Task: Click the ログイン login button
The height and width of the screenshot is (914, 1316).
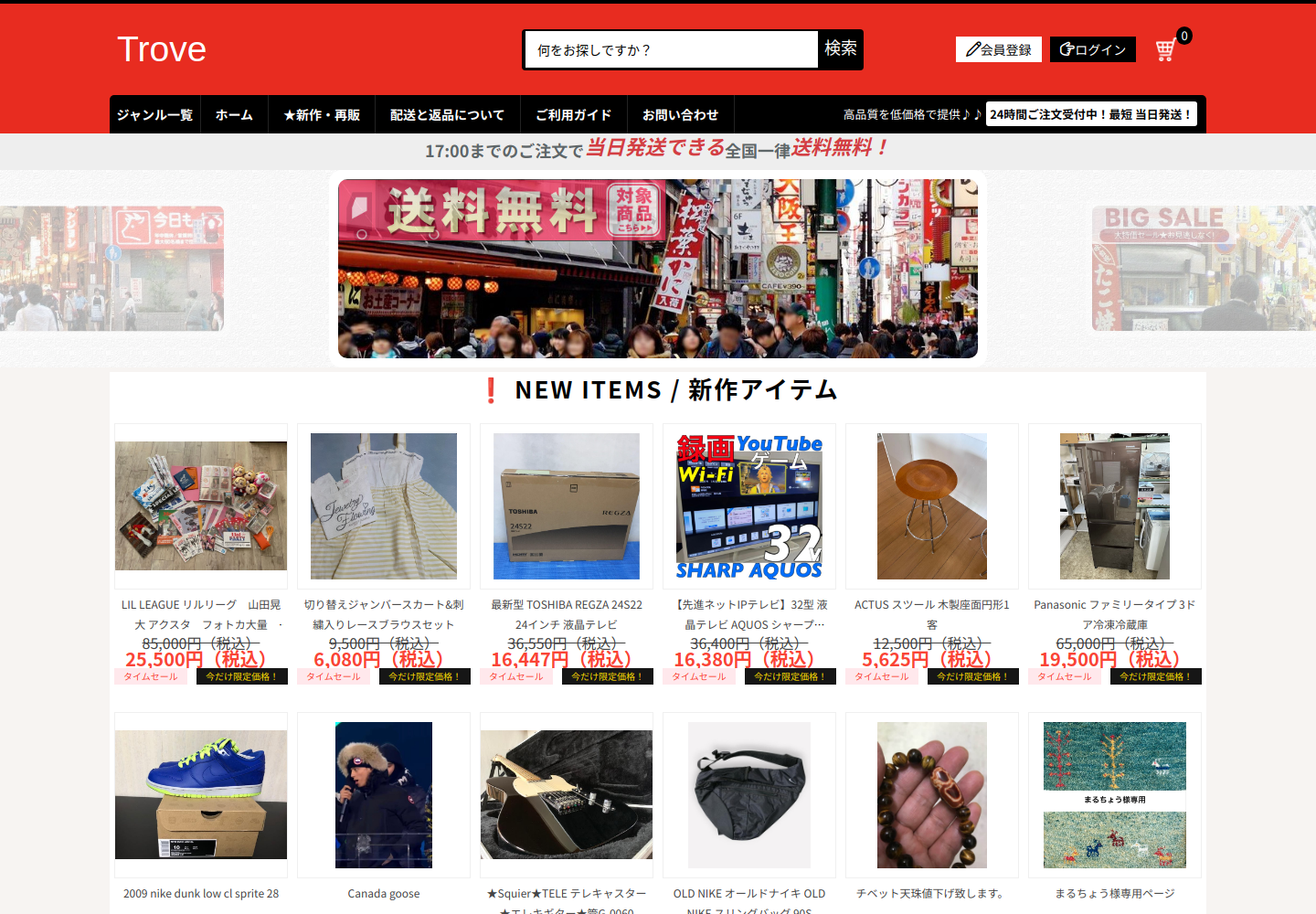Action: tap(1093, 49)
